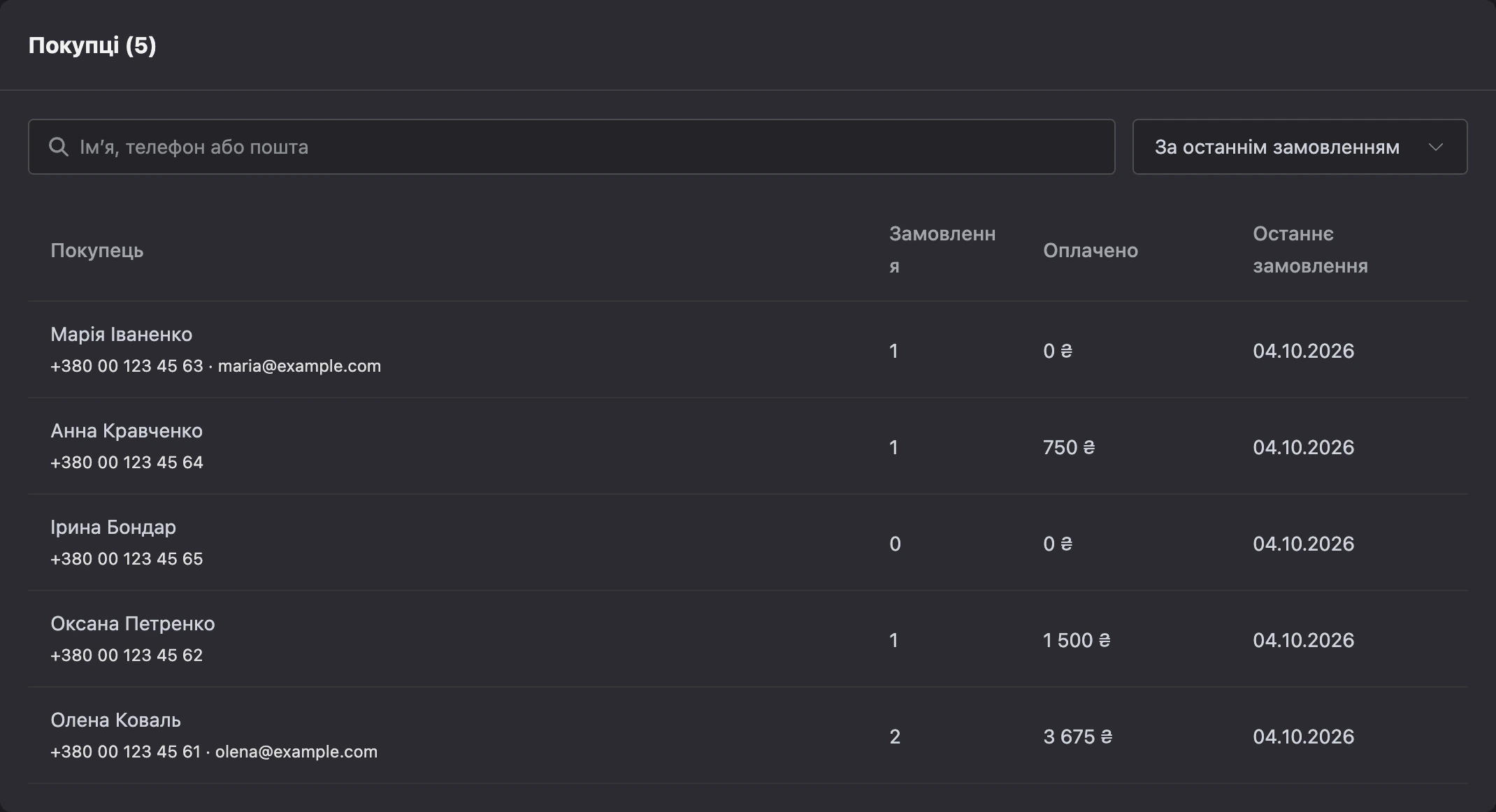The width and height of the screenshot is (1496, 812).
Task: Click the search magnifier icon
Action: 59,147
